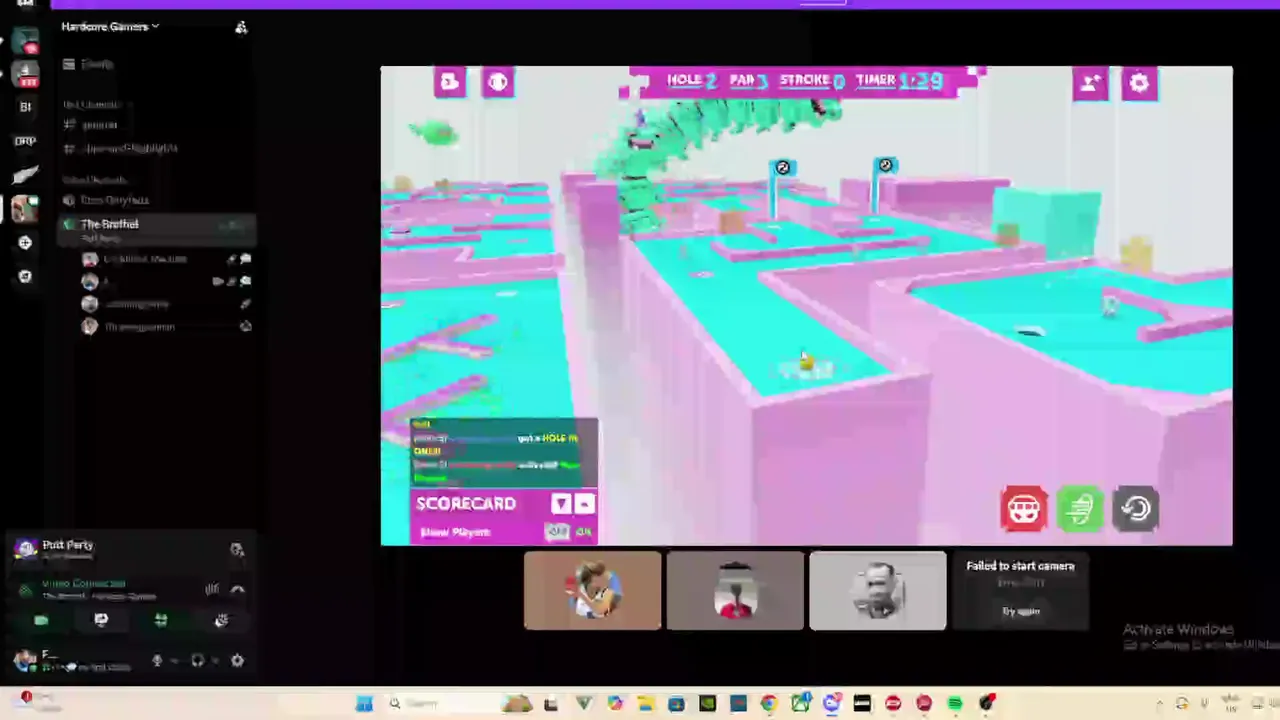Click the red emote button in game
The width and height of the screenshot is (1280, 720).
tap(1023, 509)
